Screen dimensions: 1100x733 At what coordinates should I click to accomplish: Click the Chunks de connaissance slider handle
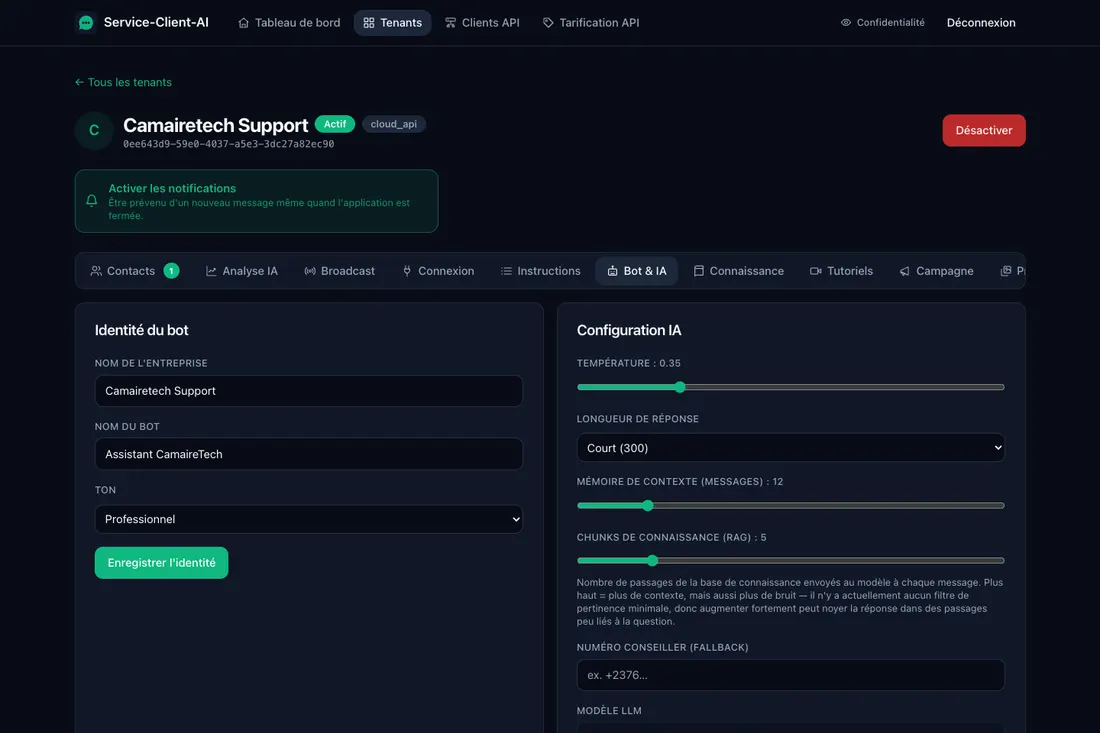click(652, 560)
